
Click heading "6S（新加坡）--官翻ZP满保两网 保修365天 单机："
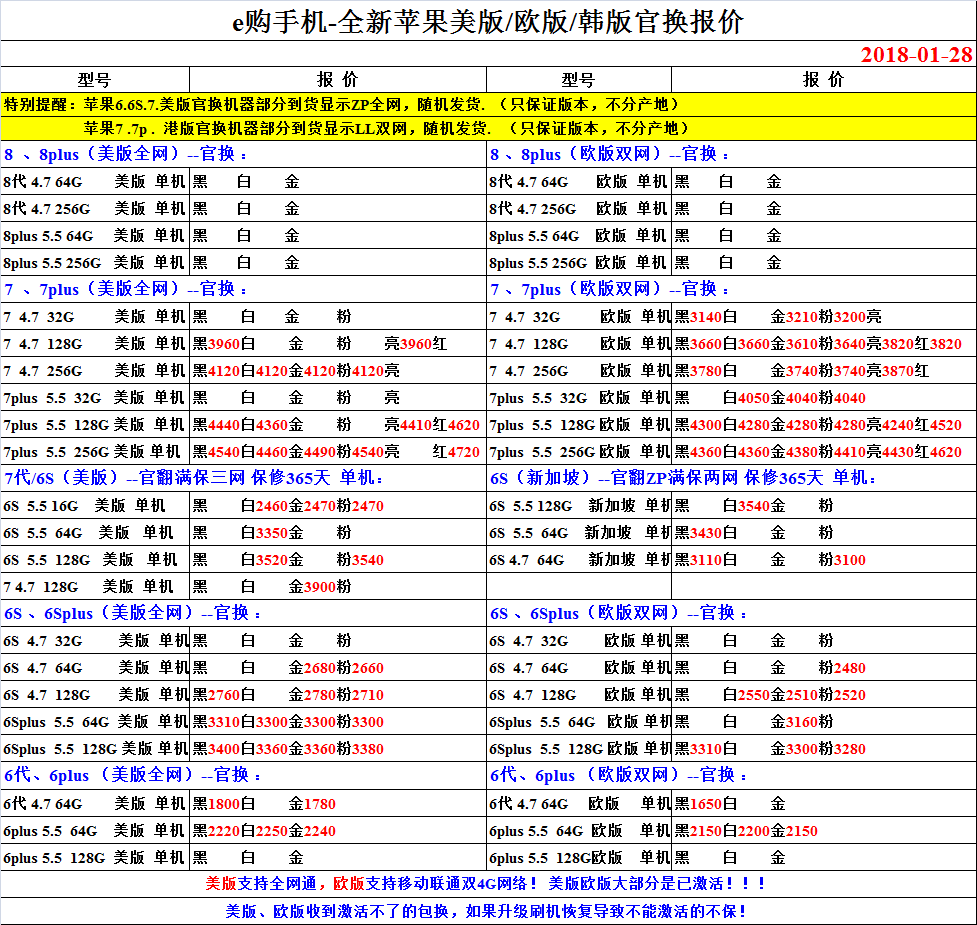point(684,478)
